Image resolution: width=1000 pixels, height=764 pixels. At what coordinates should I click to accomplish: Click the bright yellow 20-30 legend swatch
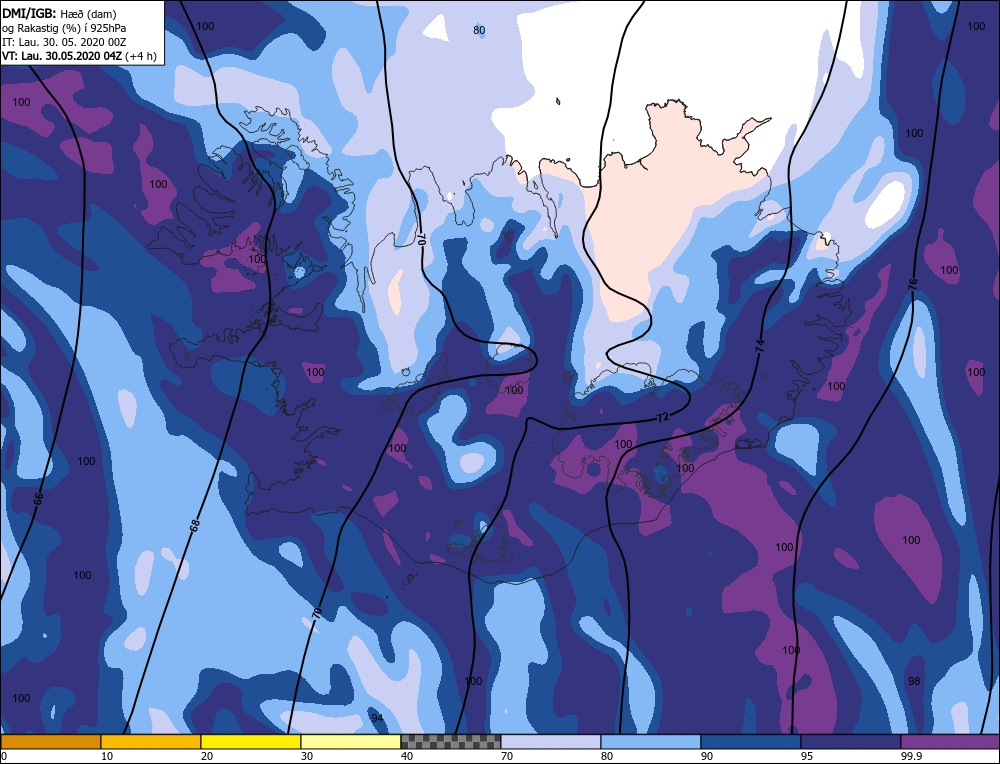pos(251,742)
